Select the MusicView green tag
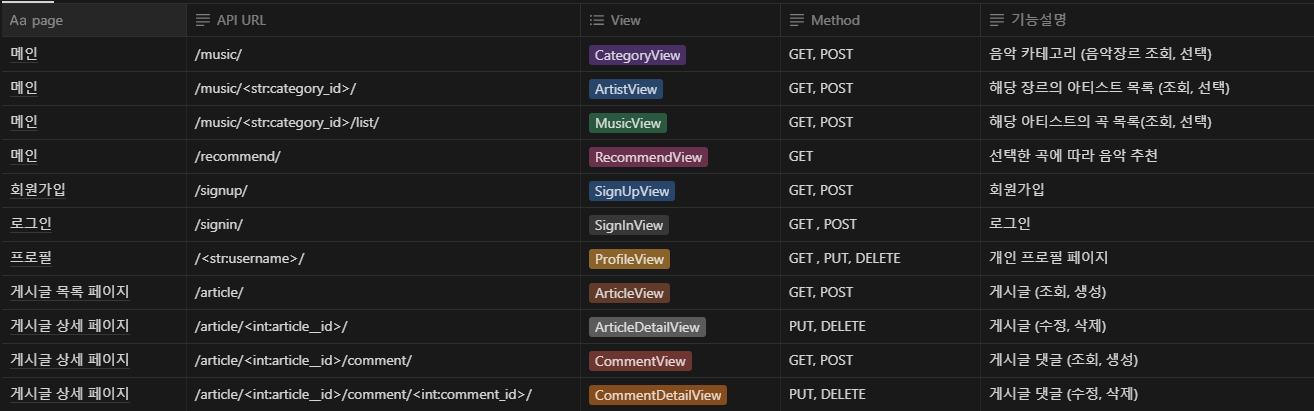Screen dimensions: 1314x411 point(627,123)
